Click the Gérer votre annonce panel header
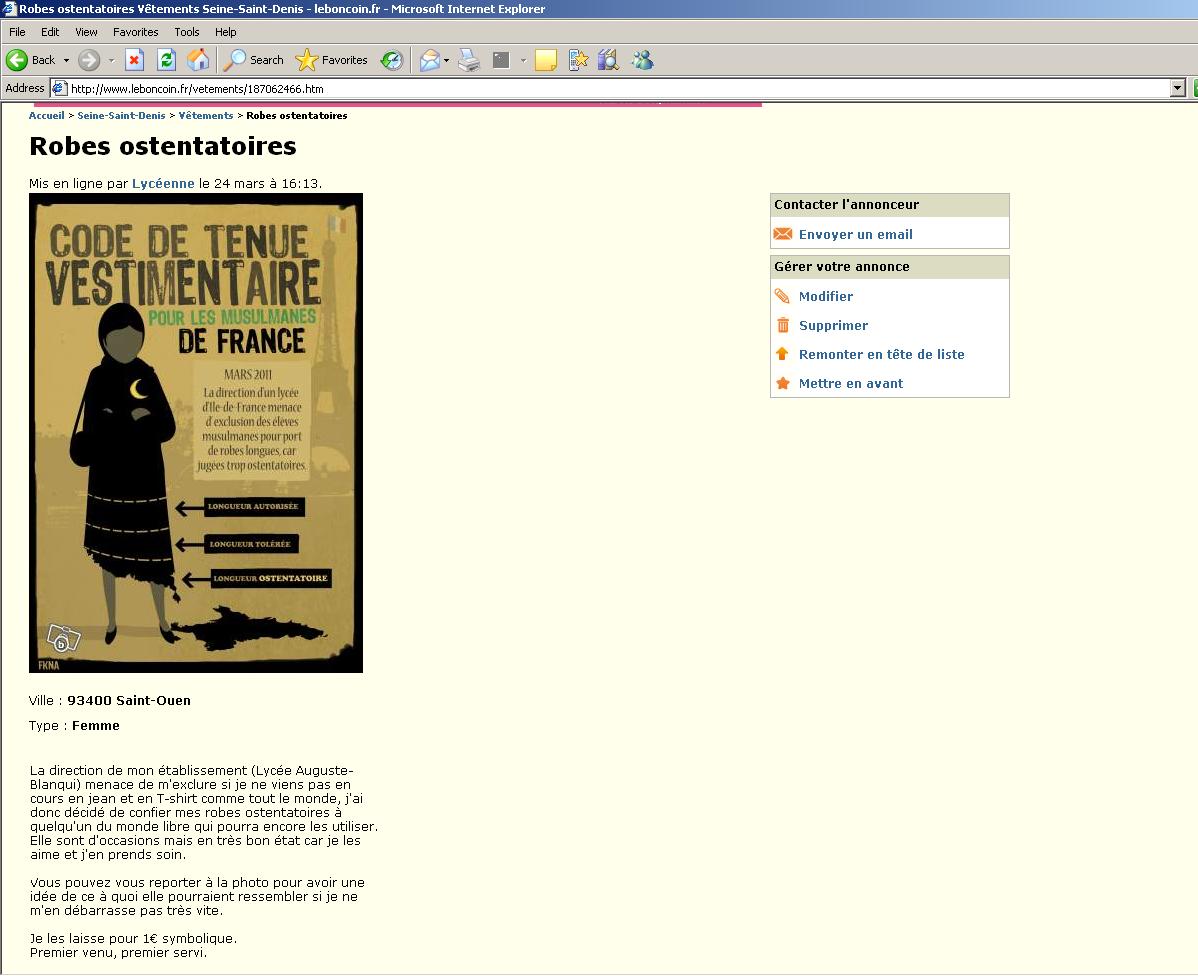 click(889, 267)
